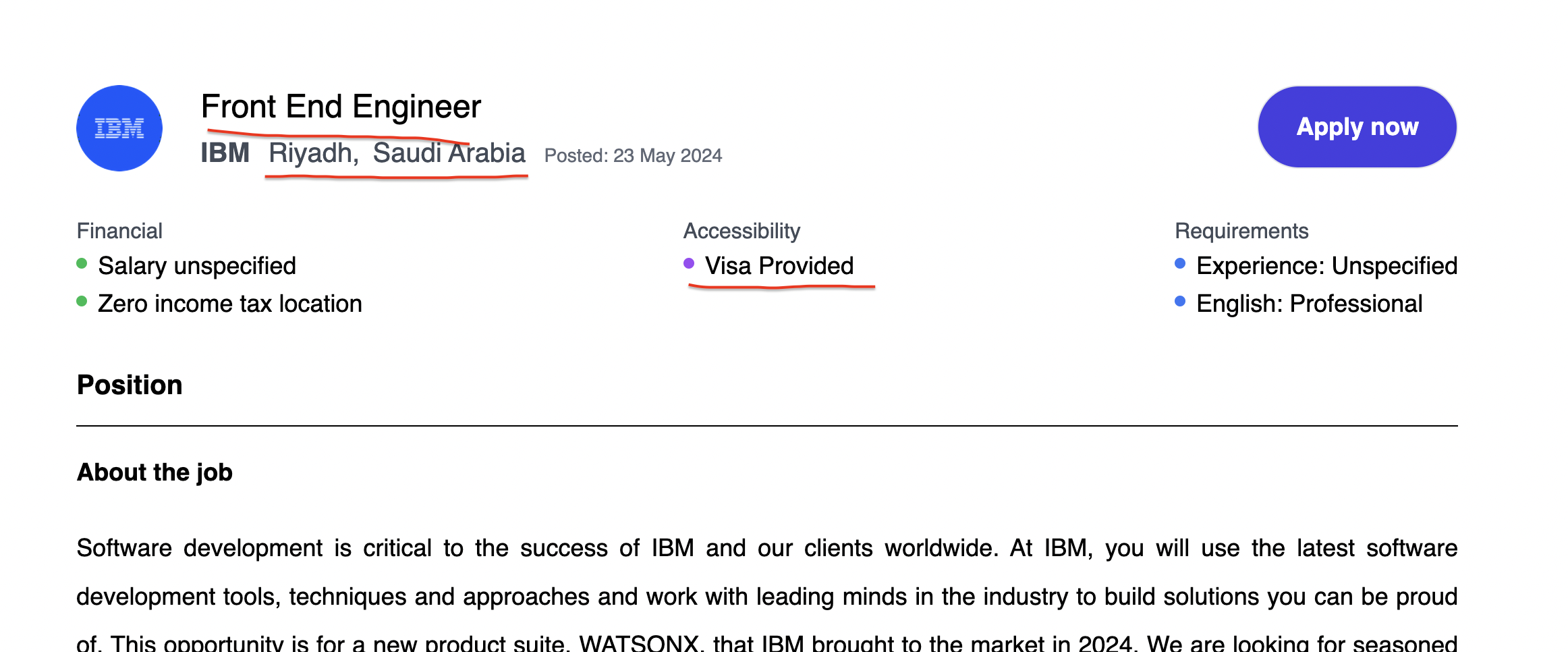Click the About the job subheading
This screenshot has height=652, width=1568.
(x=155, y=472)
